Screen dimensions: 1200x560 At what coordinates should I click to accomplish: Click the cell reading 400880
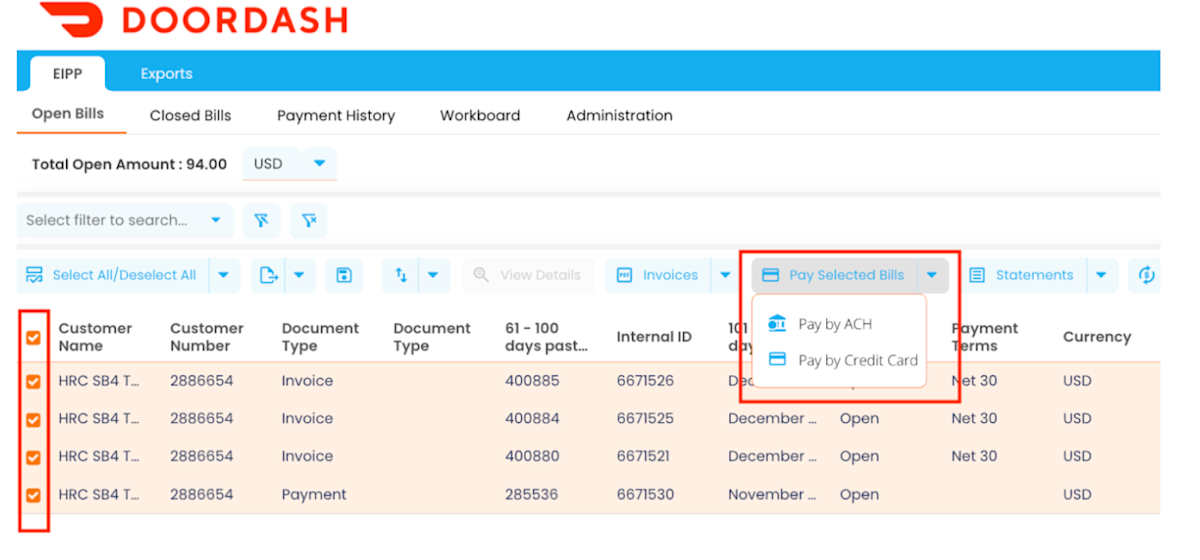click(x=532, y=457)
